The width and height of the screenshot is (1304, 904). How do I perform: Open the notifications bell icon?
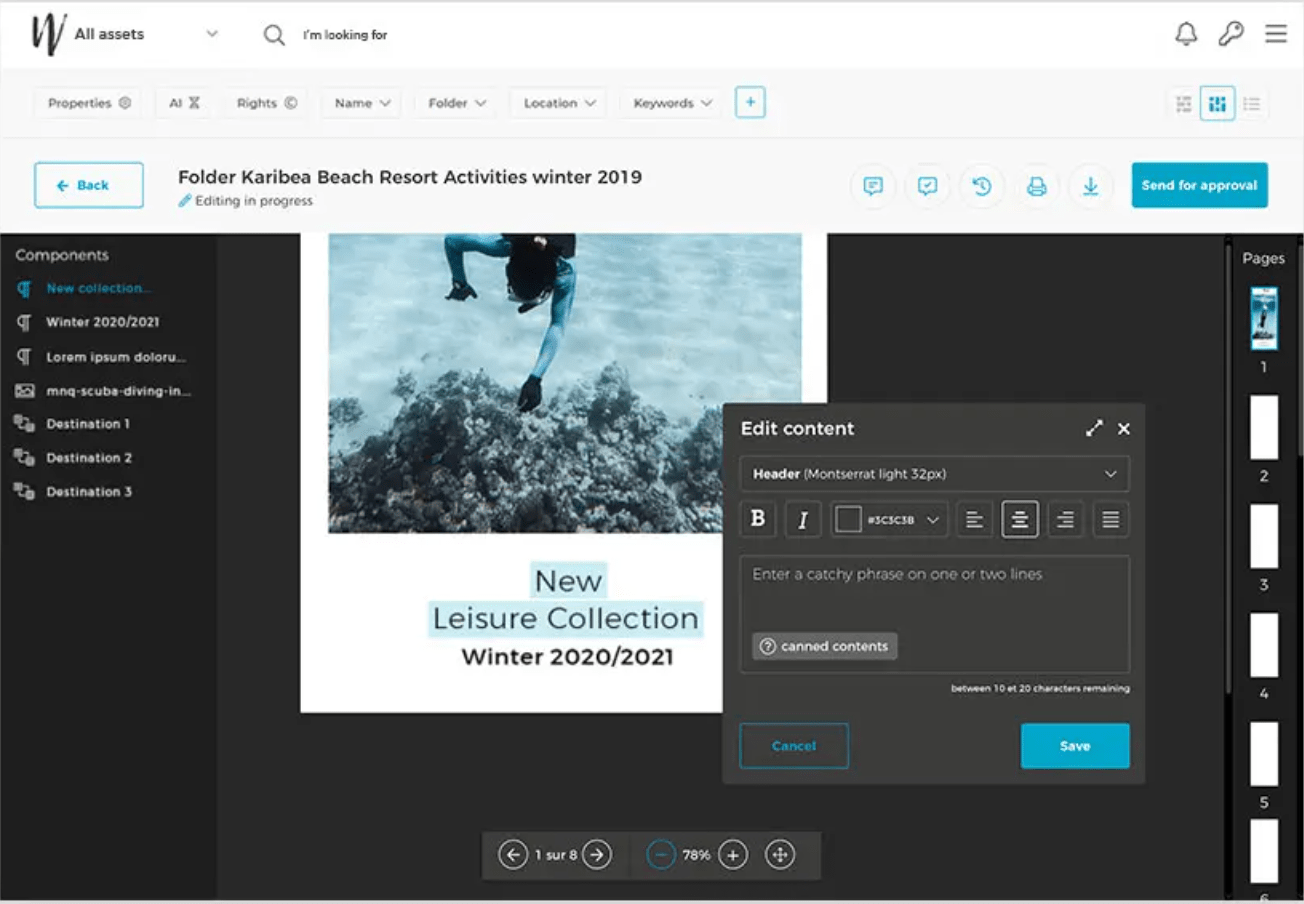[1185, 33]
